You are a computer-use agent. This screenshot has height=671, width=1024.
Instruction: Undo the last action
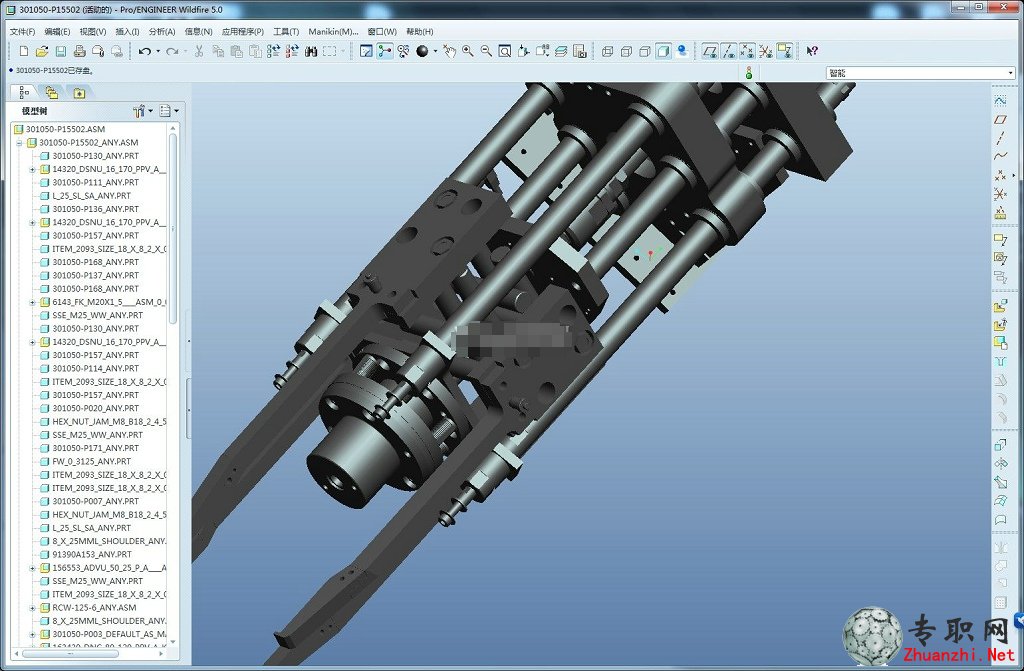pos(144,51)
